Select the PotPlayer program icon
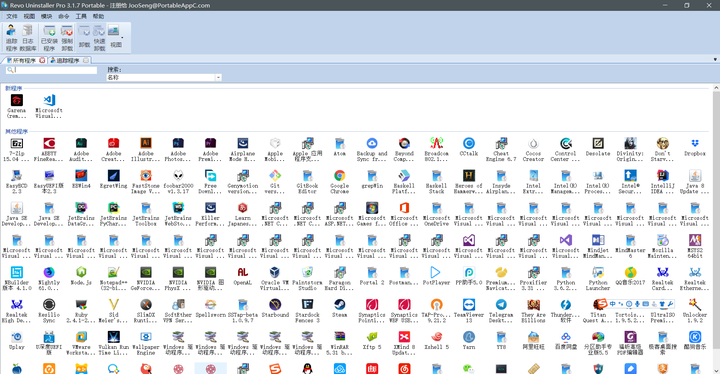The height and width of the screenshot is (374, 720). pyautogui.click(x=436, y=276)
